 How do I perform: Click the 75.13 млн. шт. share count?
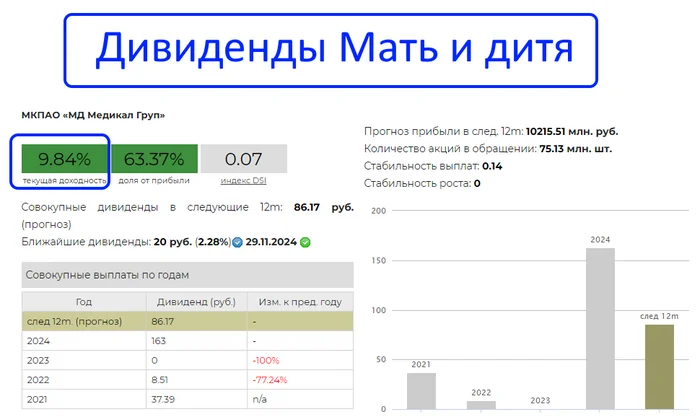[575, 149]
